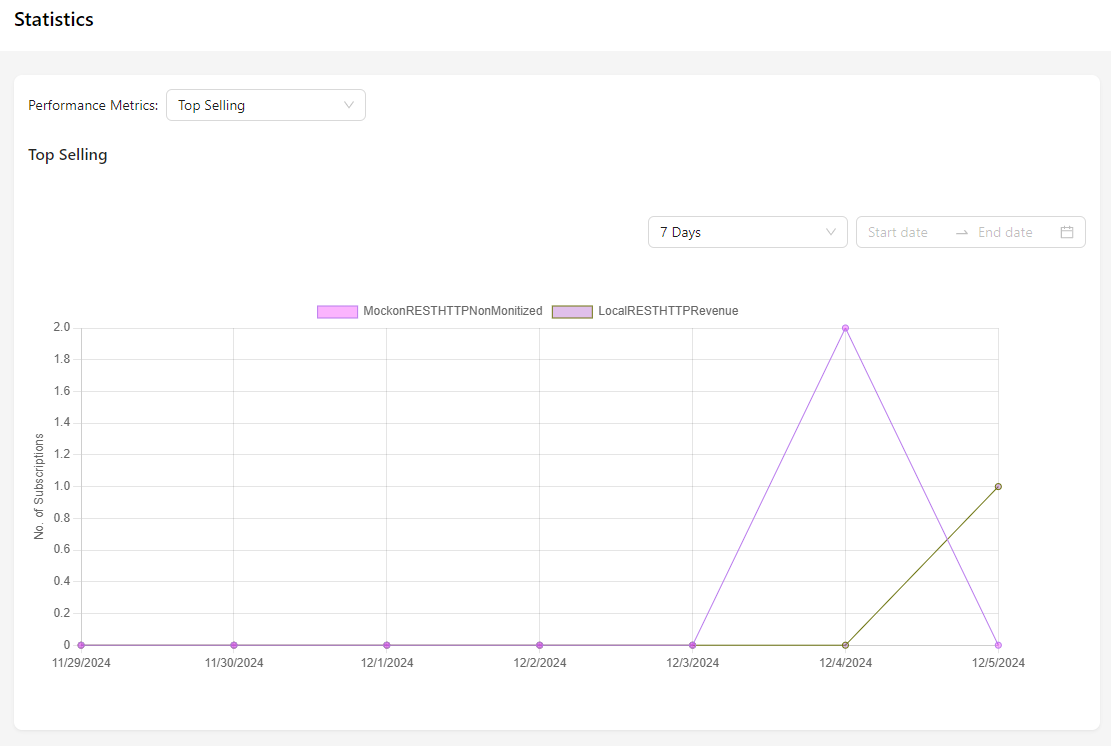Expand the 7 Days time range selector
The image size is (1111, 751).
coord(747,232)
